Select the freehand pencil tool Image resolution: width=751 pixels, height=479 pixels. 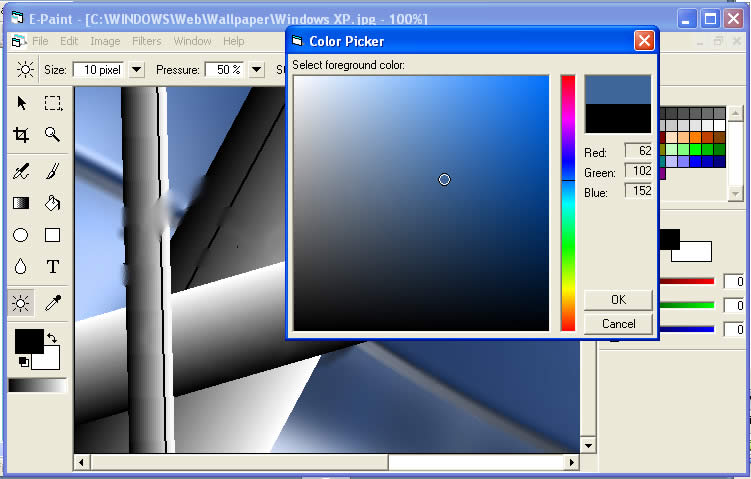(x=21, y=171)
